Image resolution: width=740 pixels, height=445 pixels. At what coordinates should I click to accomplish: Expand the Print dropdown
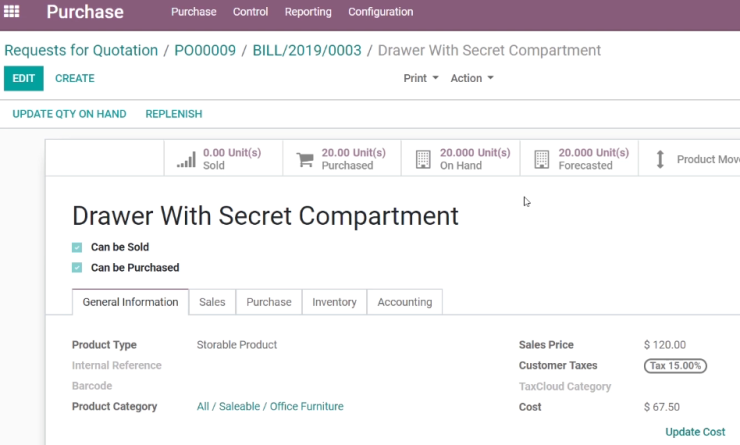coord(421,78)
